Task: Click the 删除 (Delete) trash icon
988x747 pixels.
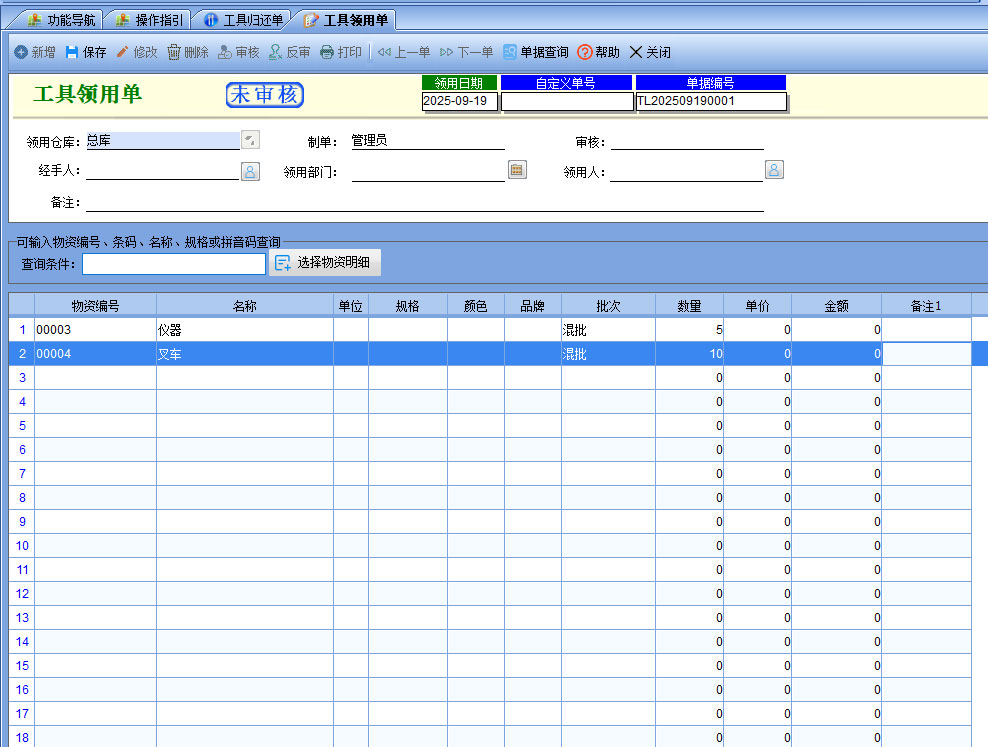Action: (x=174, y=52)
